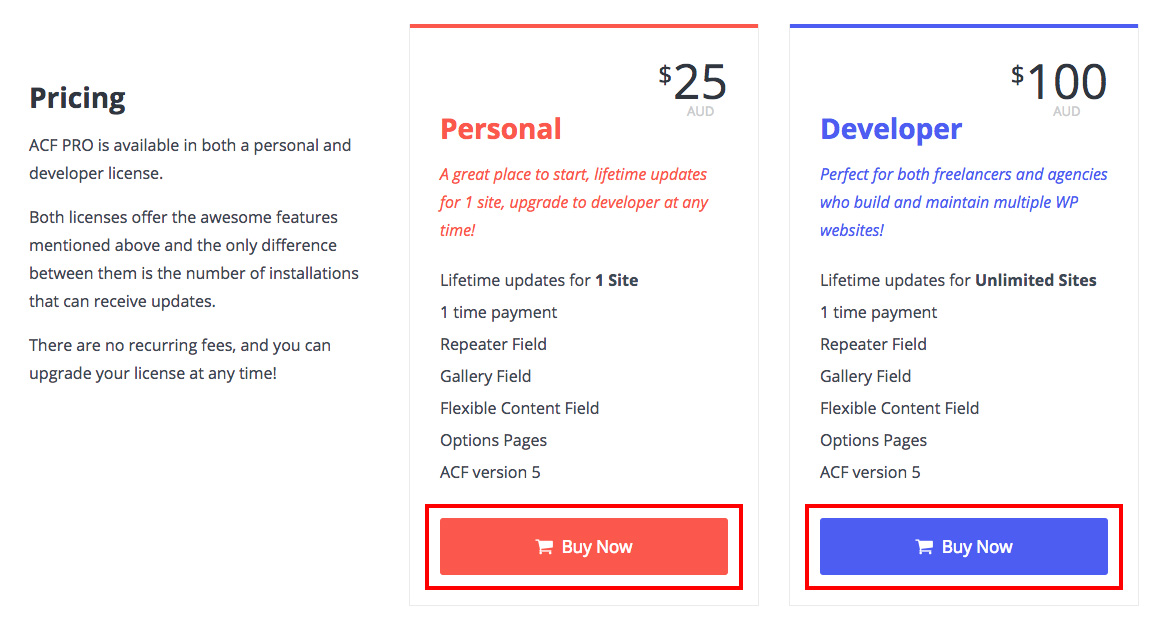The height and width of the screenshot is (627, 1162).
Task: Click the cart icon on blue Buy Now button
Action: pyautogui.click(x=924, y=547)
